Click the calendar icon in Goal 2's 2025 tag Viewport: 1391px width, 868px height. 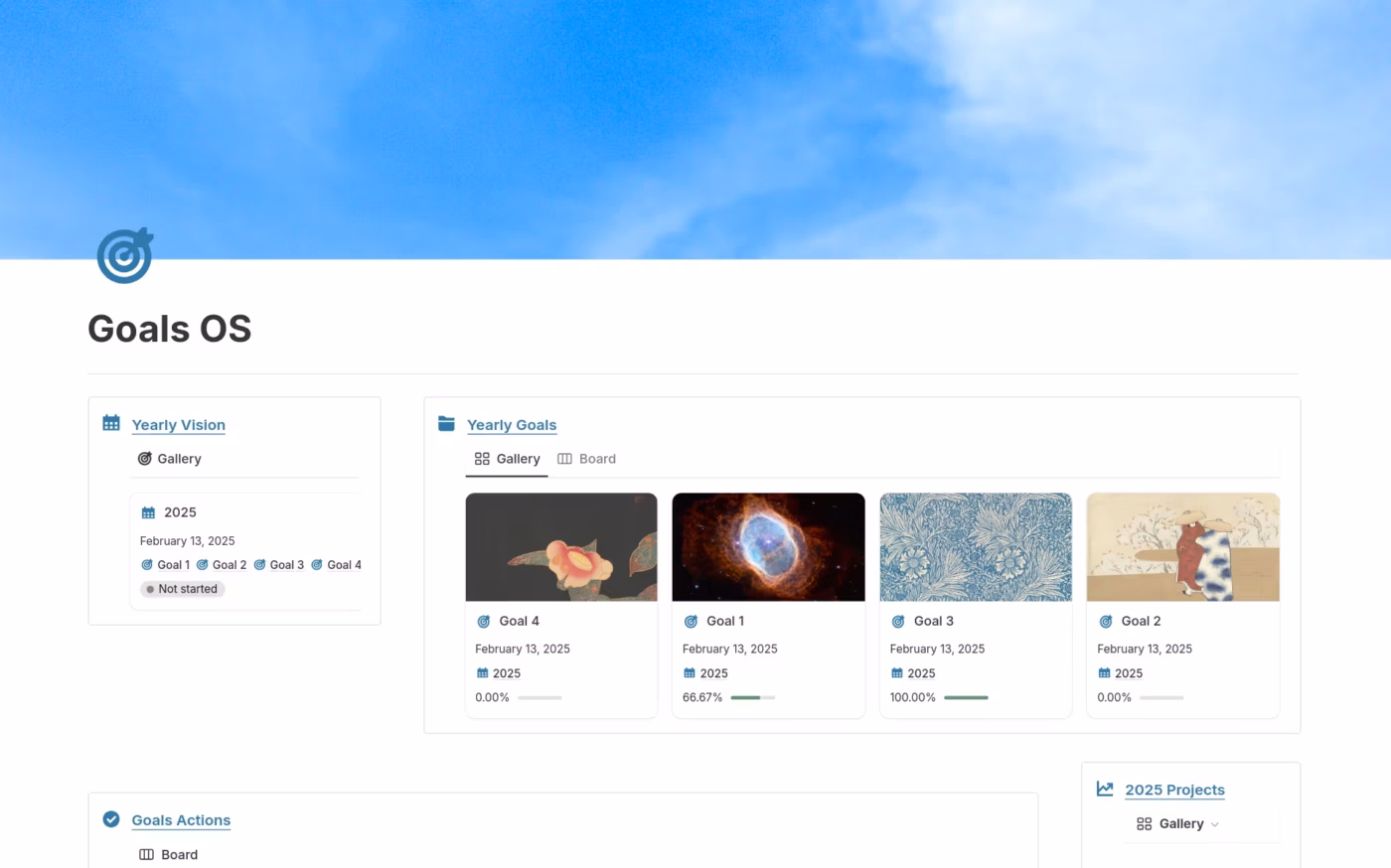click(1105, 673)
